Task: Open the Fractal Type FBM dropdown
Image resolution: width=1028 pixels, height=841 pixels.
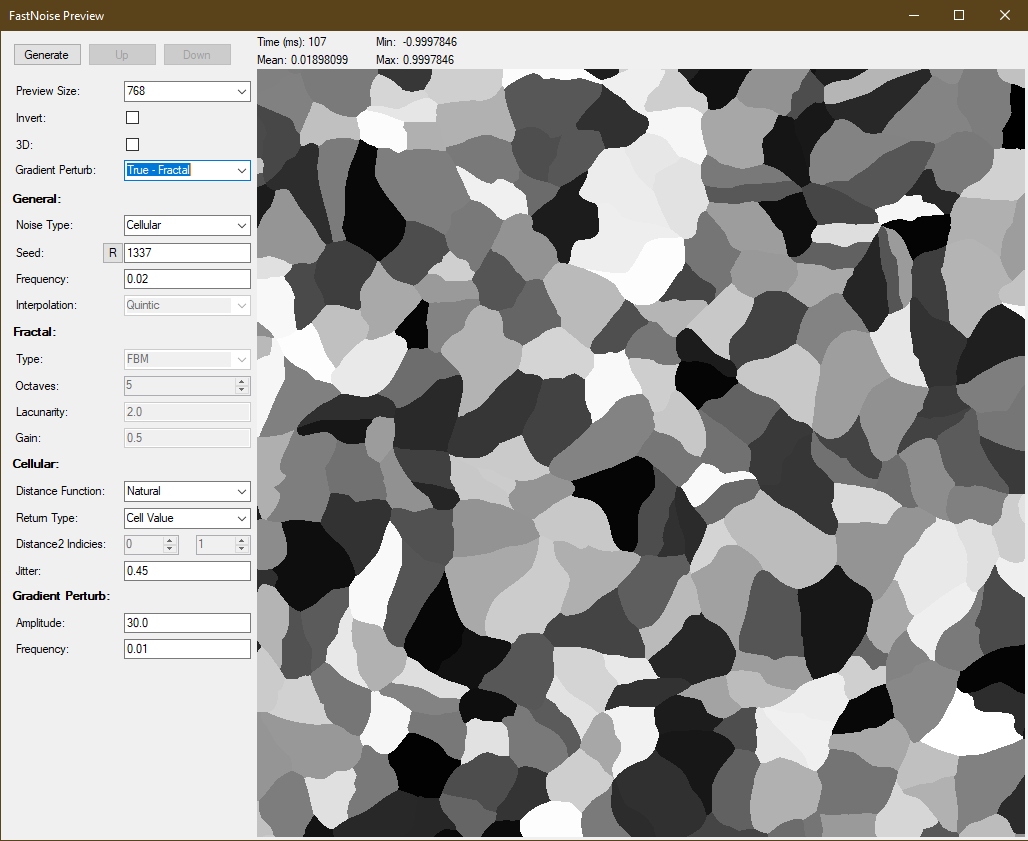Action: click(x=187, y=359)
